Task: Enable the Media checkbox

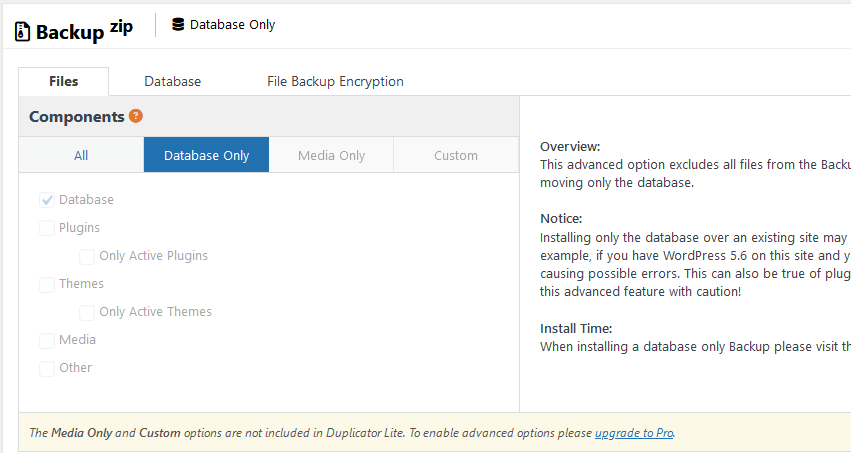Action: (x=47, y=340)
